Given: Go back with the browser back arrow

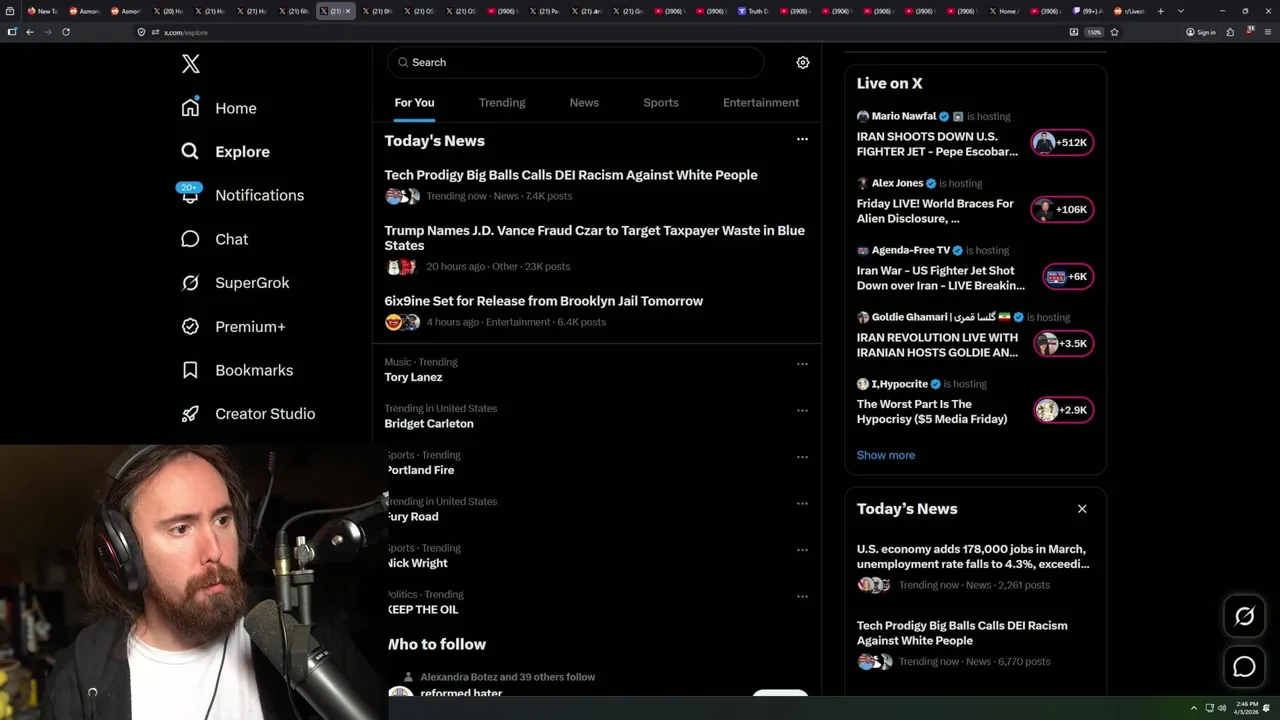Looking at the screenshot, I should [30, 32].
